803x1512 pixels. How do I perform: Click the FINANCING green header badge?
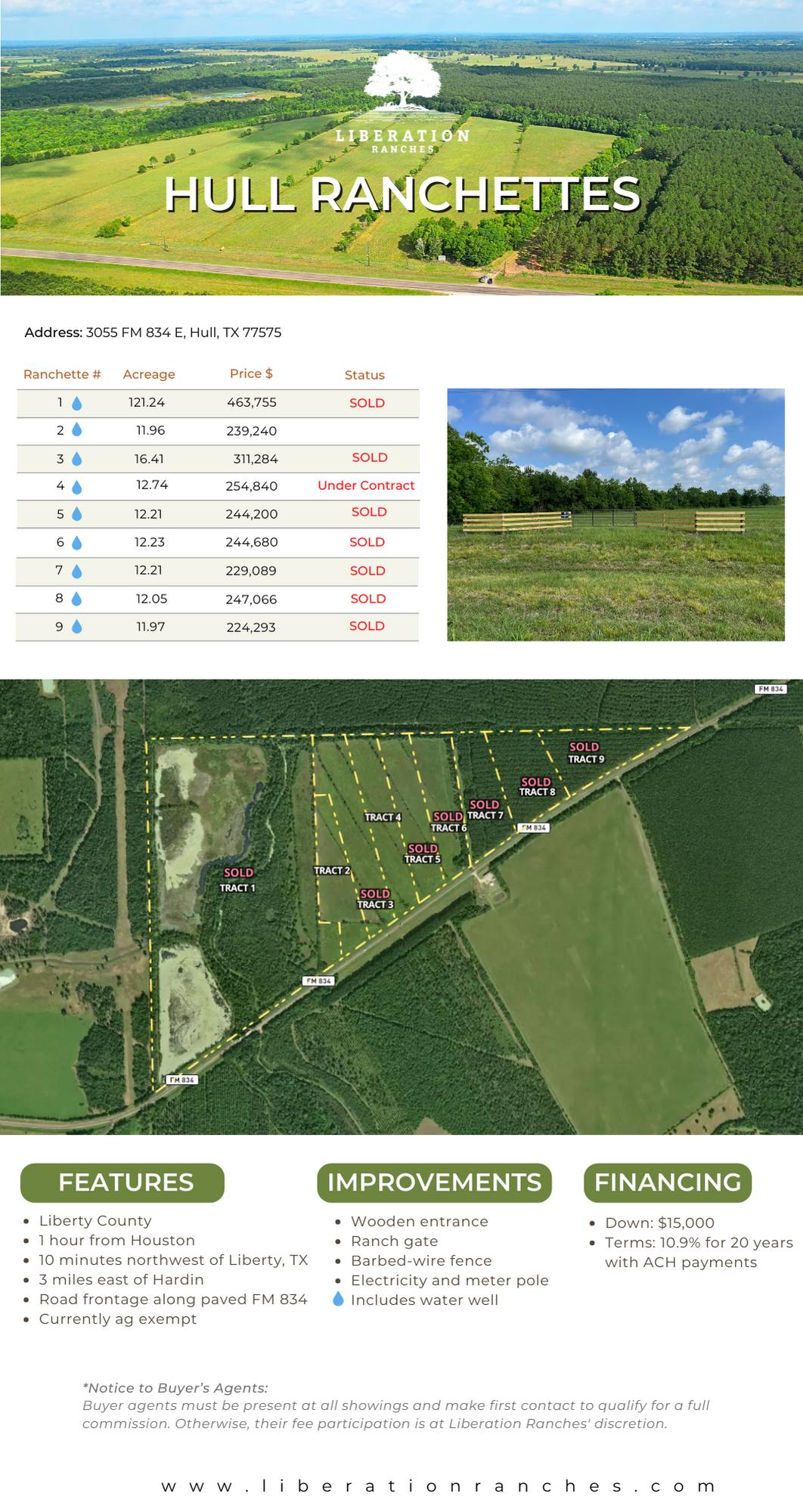(667, 1182)
